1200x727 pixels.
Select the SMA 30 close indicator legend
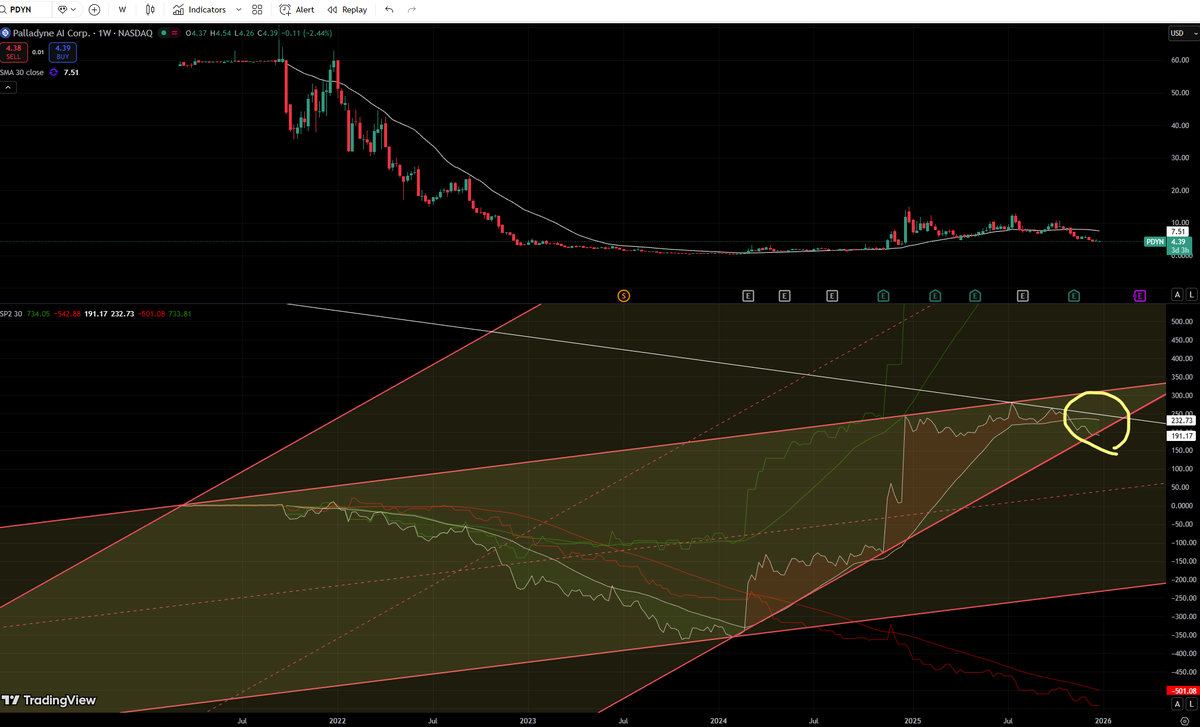point(22,72)
